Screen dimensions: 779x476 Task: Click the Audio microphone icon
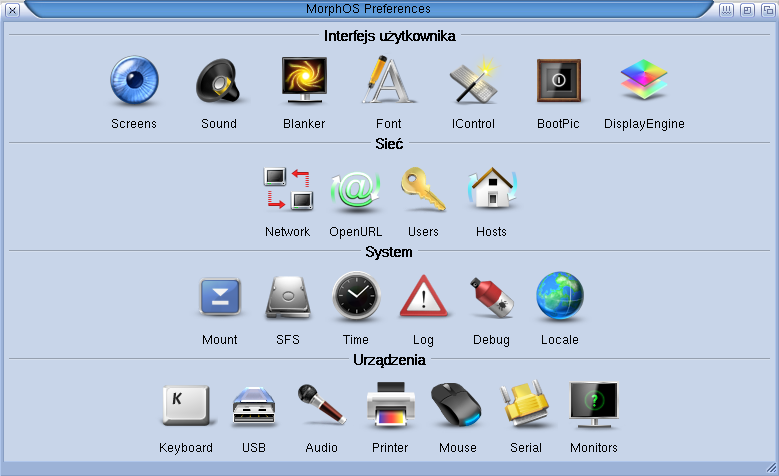pyautogui.click(x=322, y=404)
